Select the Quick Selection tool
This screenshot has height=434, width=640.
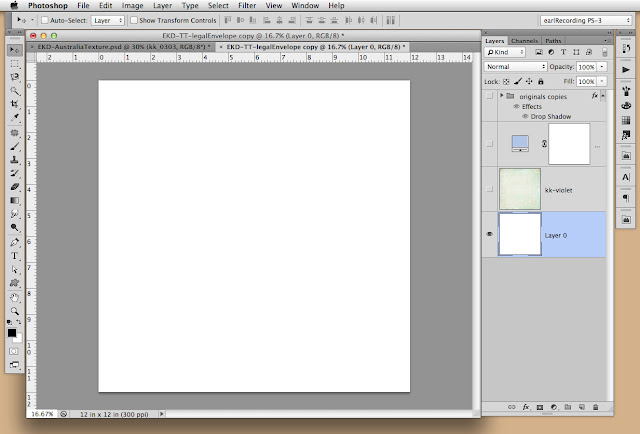(14, 91)
